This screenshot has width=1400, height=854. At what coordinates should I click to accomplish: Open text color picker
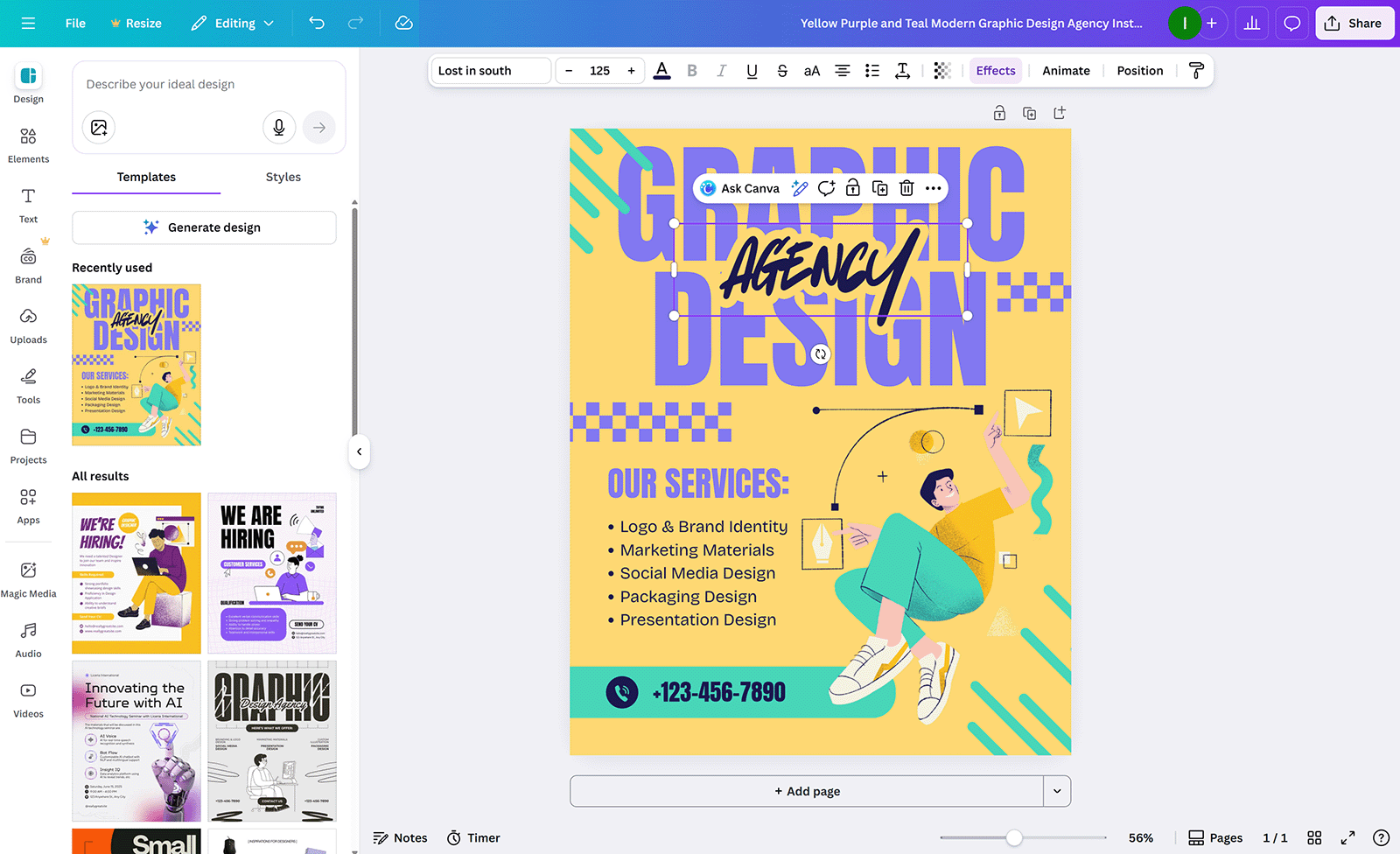[x=662, y=70]
